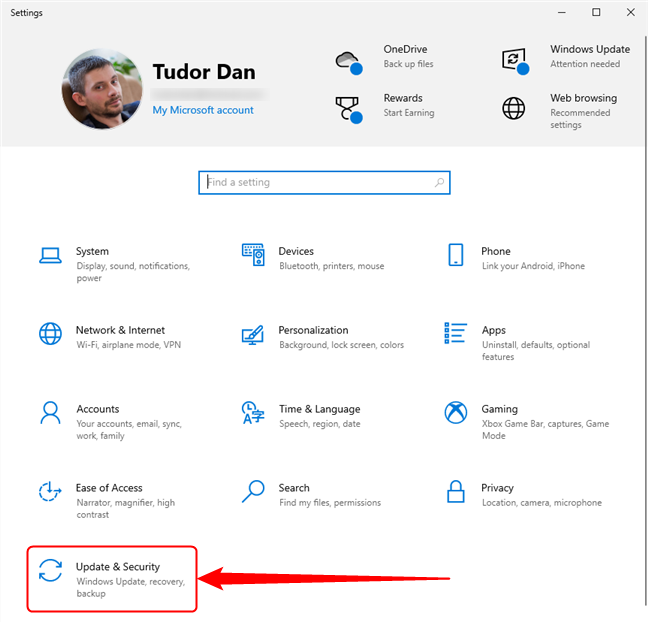
Task: Click the Accounts person icon
Action: tap(50, 412)
